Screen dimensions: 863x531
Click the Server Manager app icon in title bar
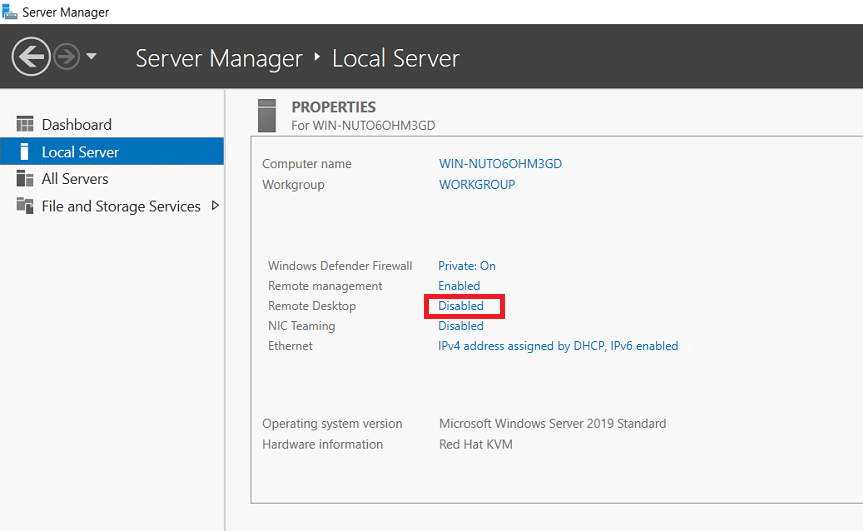9,12
